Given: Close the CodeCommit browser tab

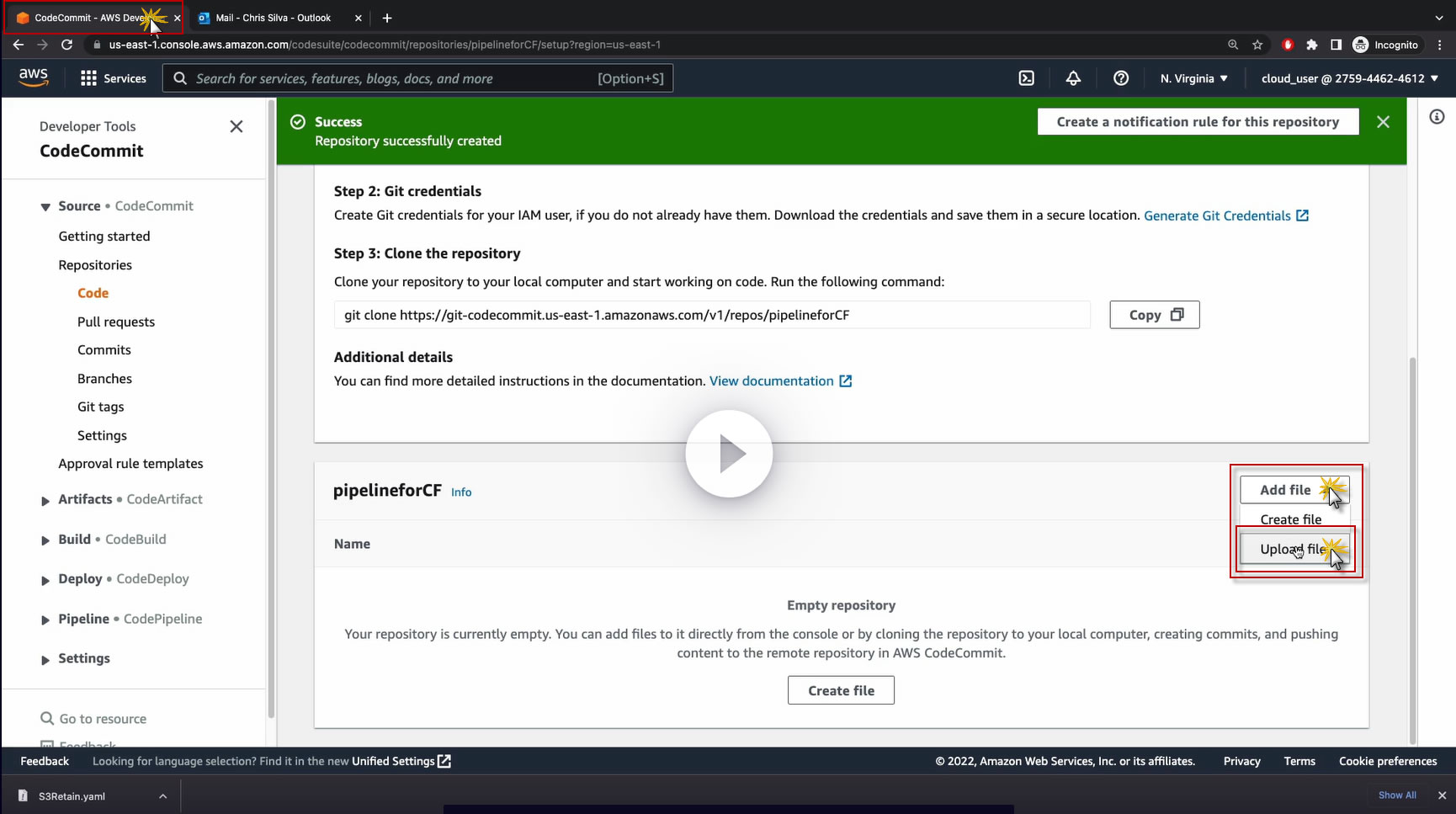Looking at the screenshot, I should pyautogui.click(x=177, y=18).
